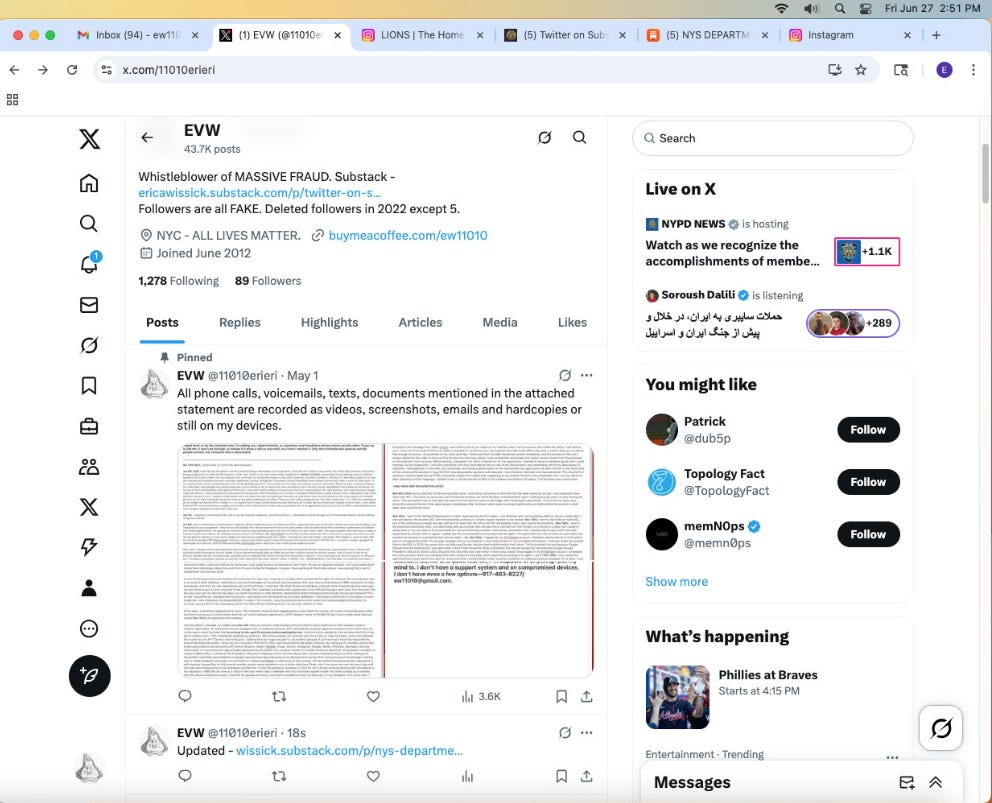Join Soroush Dalili live space
Image resolution: width=992 pixels, height=803 pixels.
[x=772, y=314]
